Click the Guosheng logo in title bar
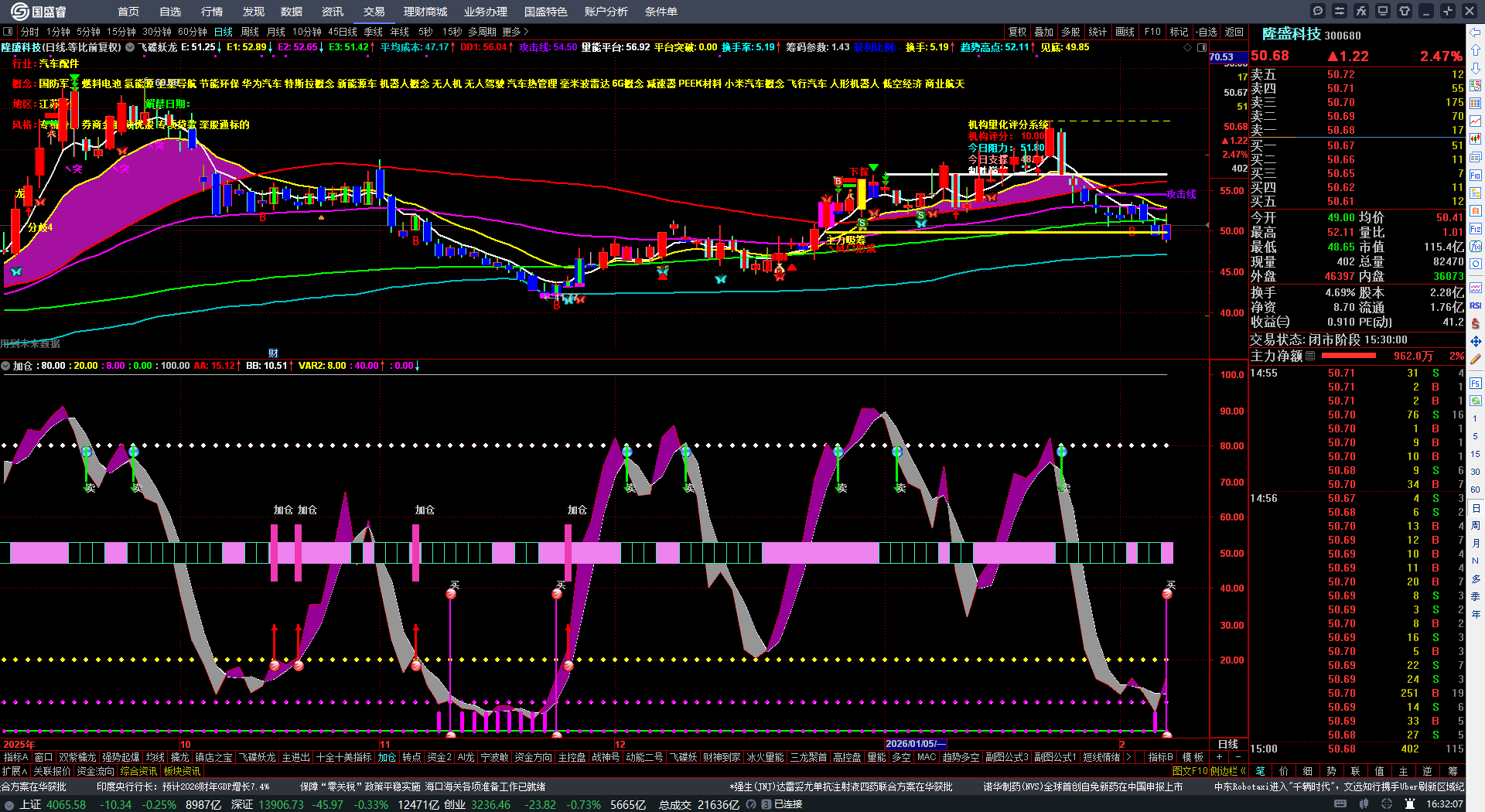Screen dimensions: 1485x812 [39, 12]
